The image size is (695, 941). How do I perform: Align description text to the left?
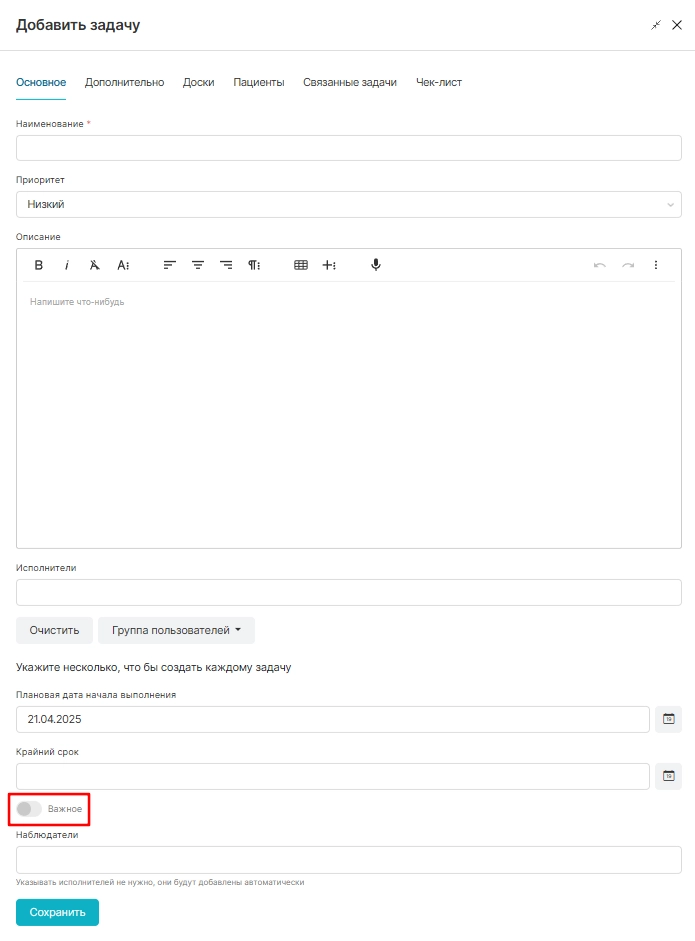pos(169,265)
